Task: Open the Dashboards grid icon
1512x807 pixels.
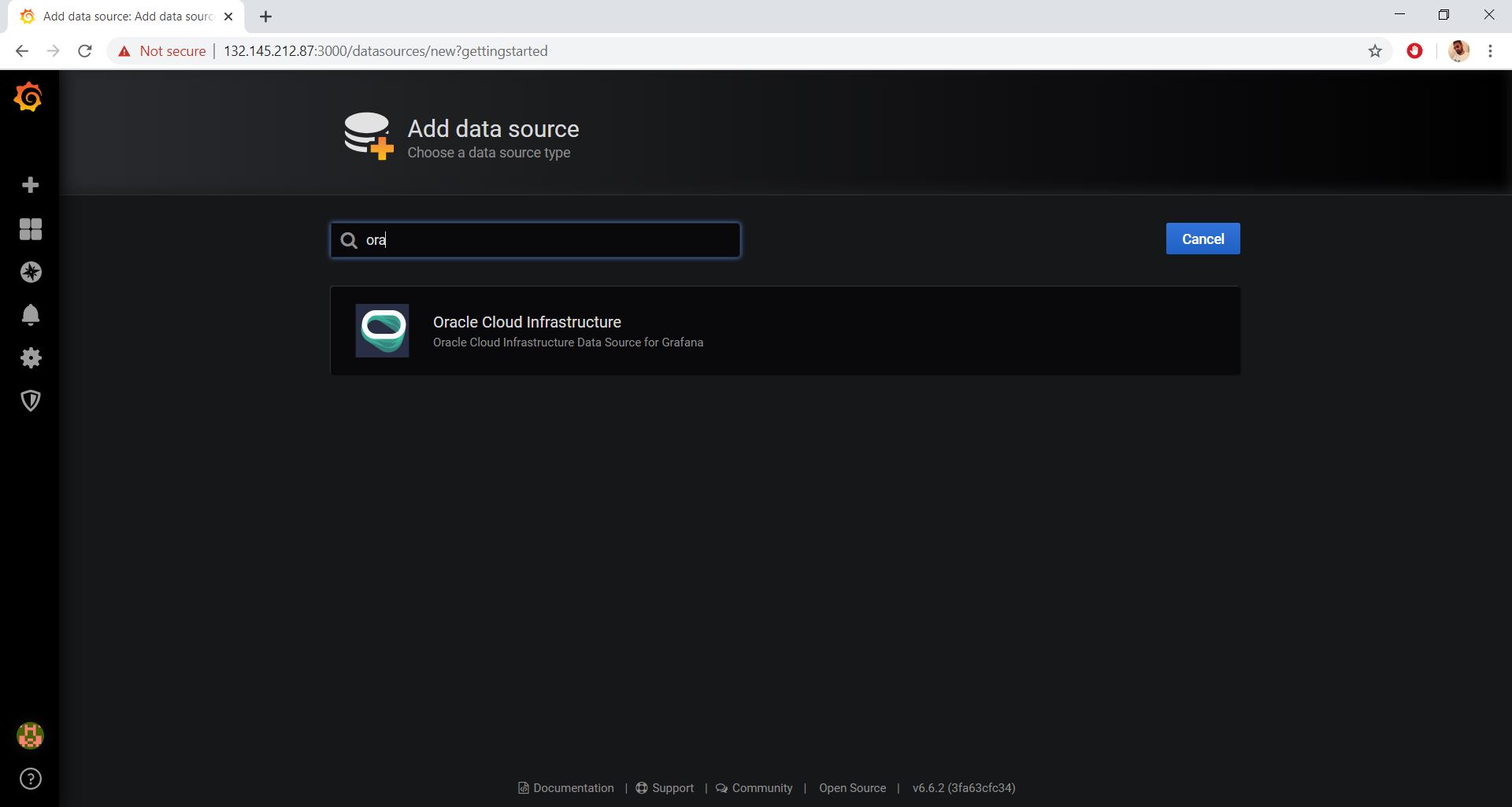Action: point(30,229)
